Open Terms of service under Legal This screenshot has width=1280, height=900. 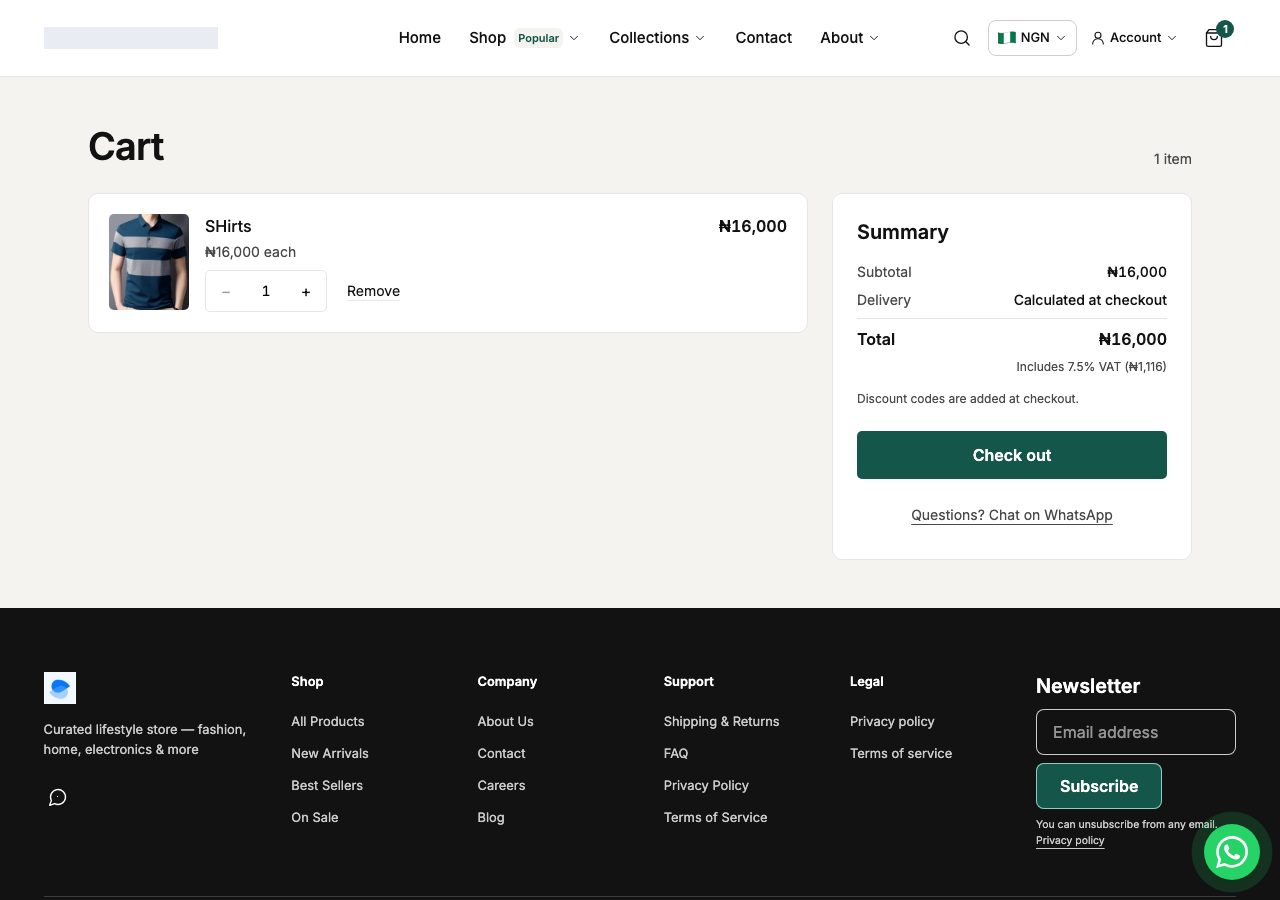pyautogui.click(x=901, y=753)
